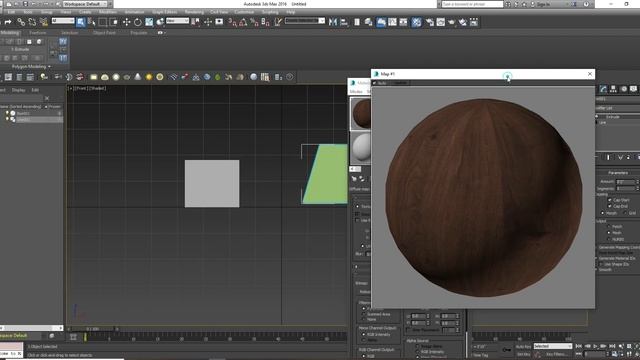Click the Auto Key button
Image resolution: width=640 pixels, height=360 pixels.
click(523, 347)
